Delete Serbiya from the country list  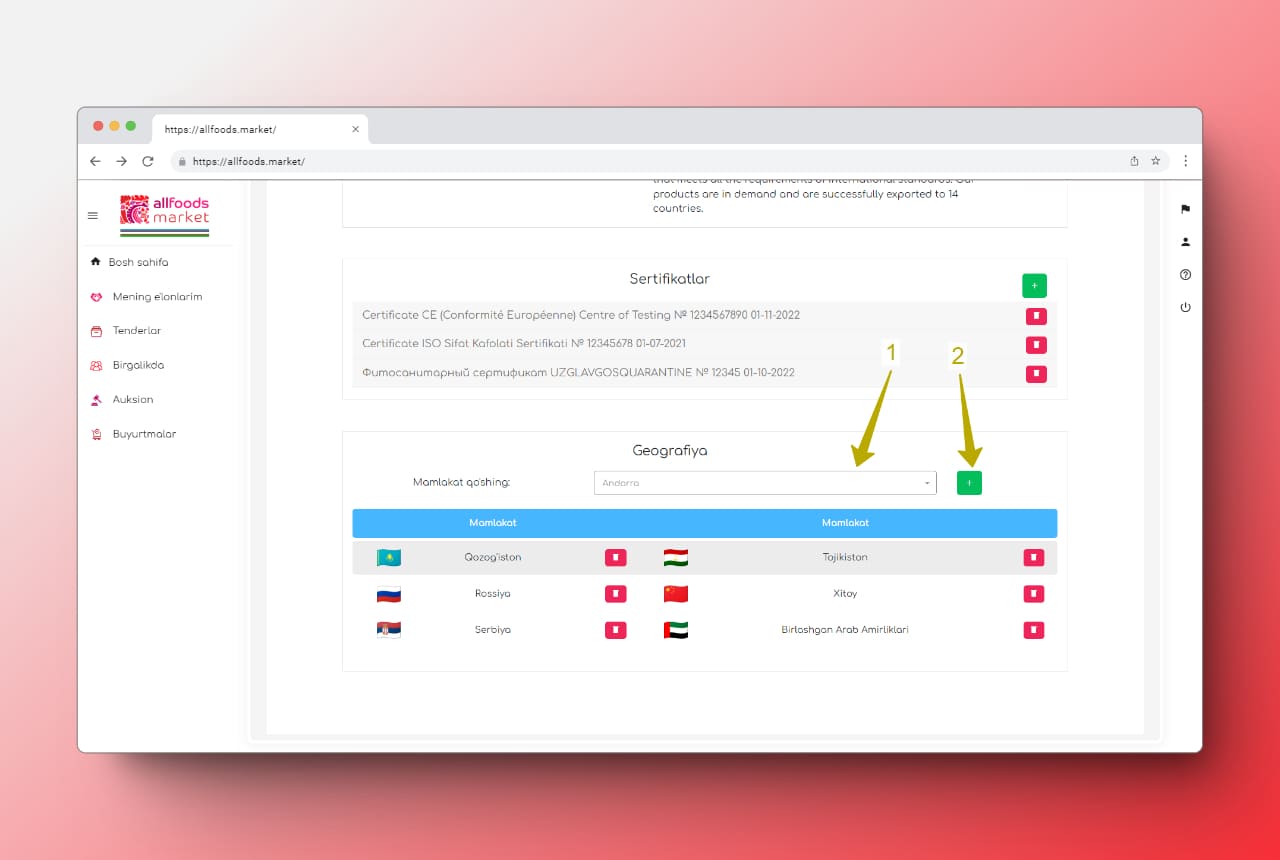coord(616,630)
